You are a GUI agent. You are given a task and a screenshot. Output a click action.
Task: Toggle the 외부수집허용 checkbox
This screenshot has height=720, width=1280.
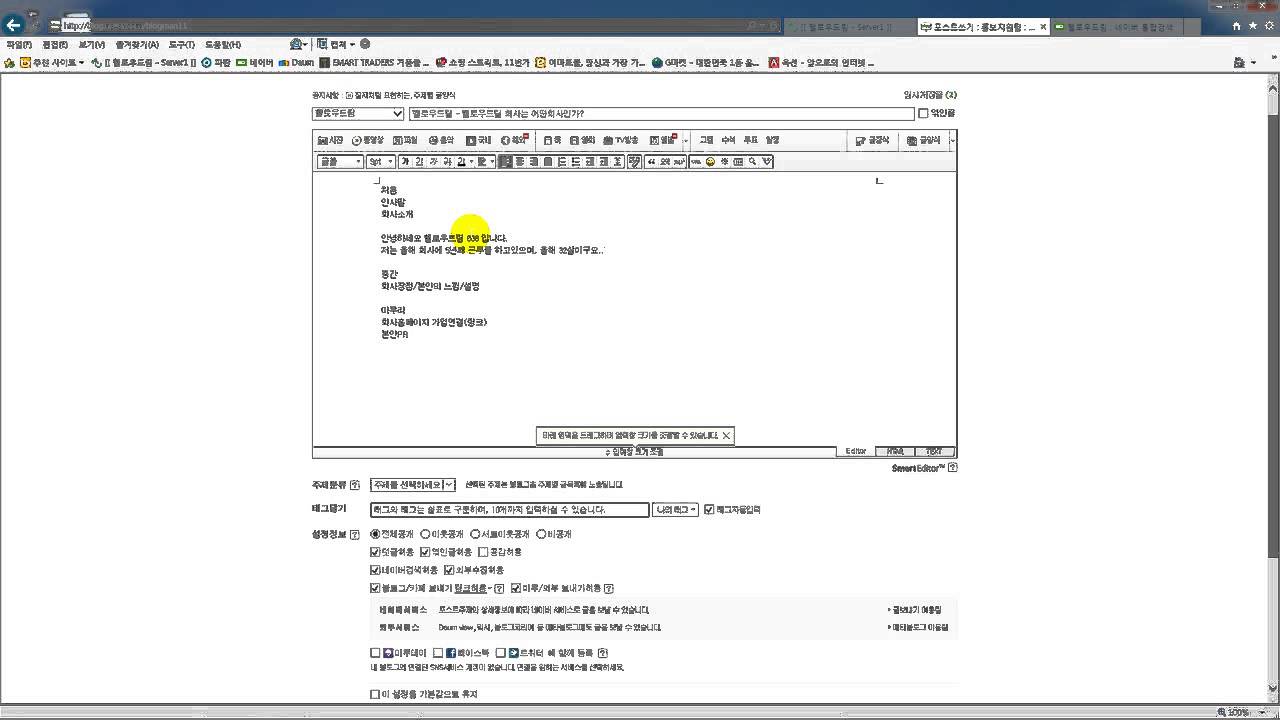coord(449,570)
